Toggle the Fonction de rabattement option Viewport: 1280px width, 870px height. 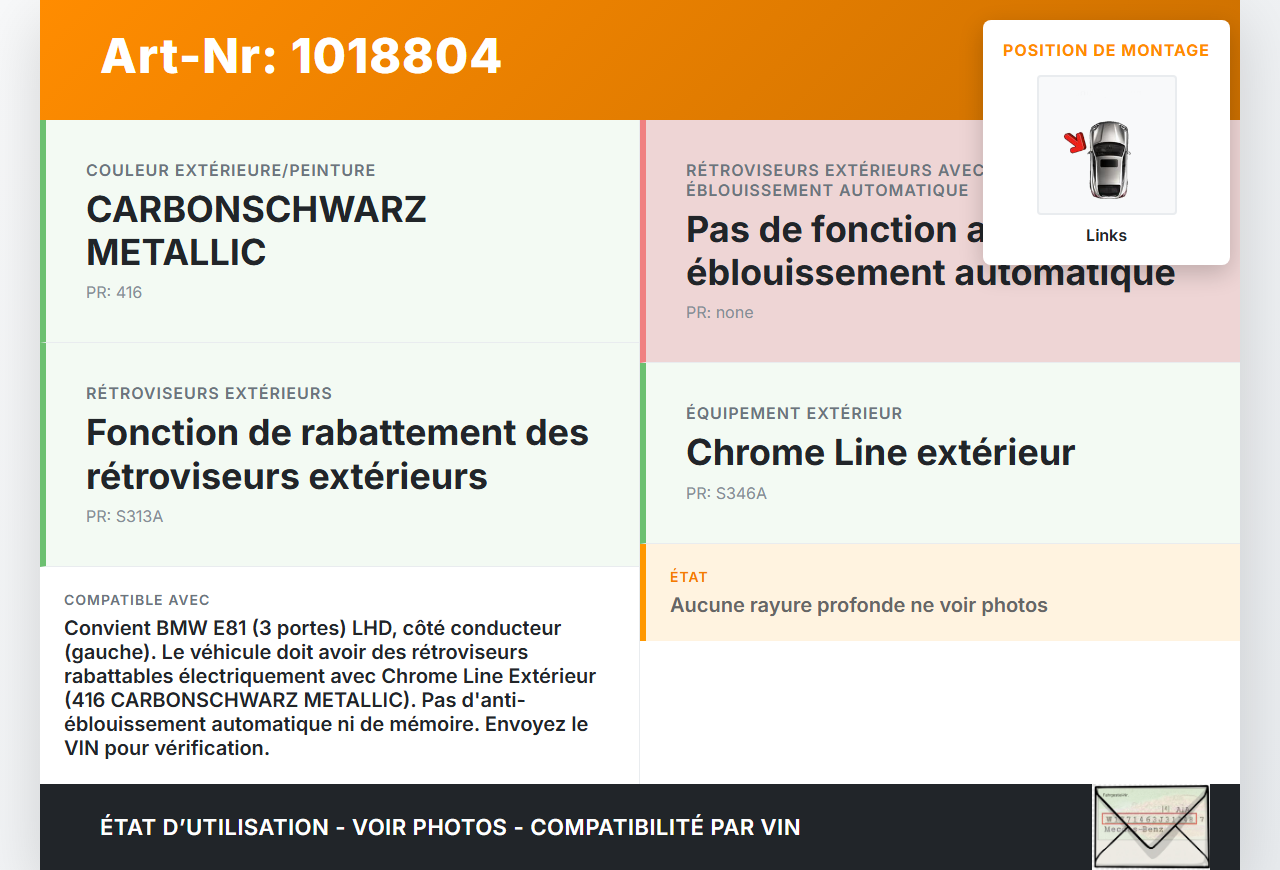[x=337, y=454]
